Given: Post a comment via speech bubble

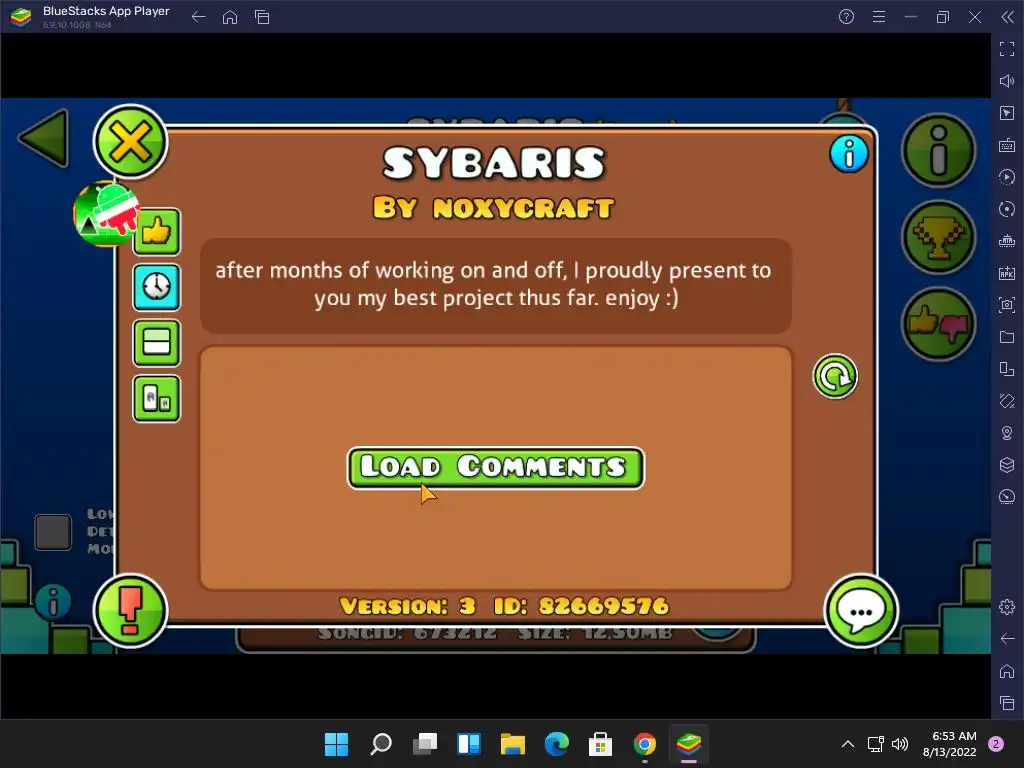Looking at the screenshot, I should pyautogui.click(x=861, y=611).
